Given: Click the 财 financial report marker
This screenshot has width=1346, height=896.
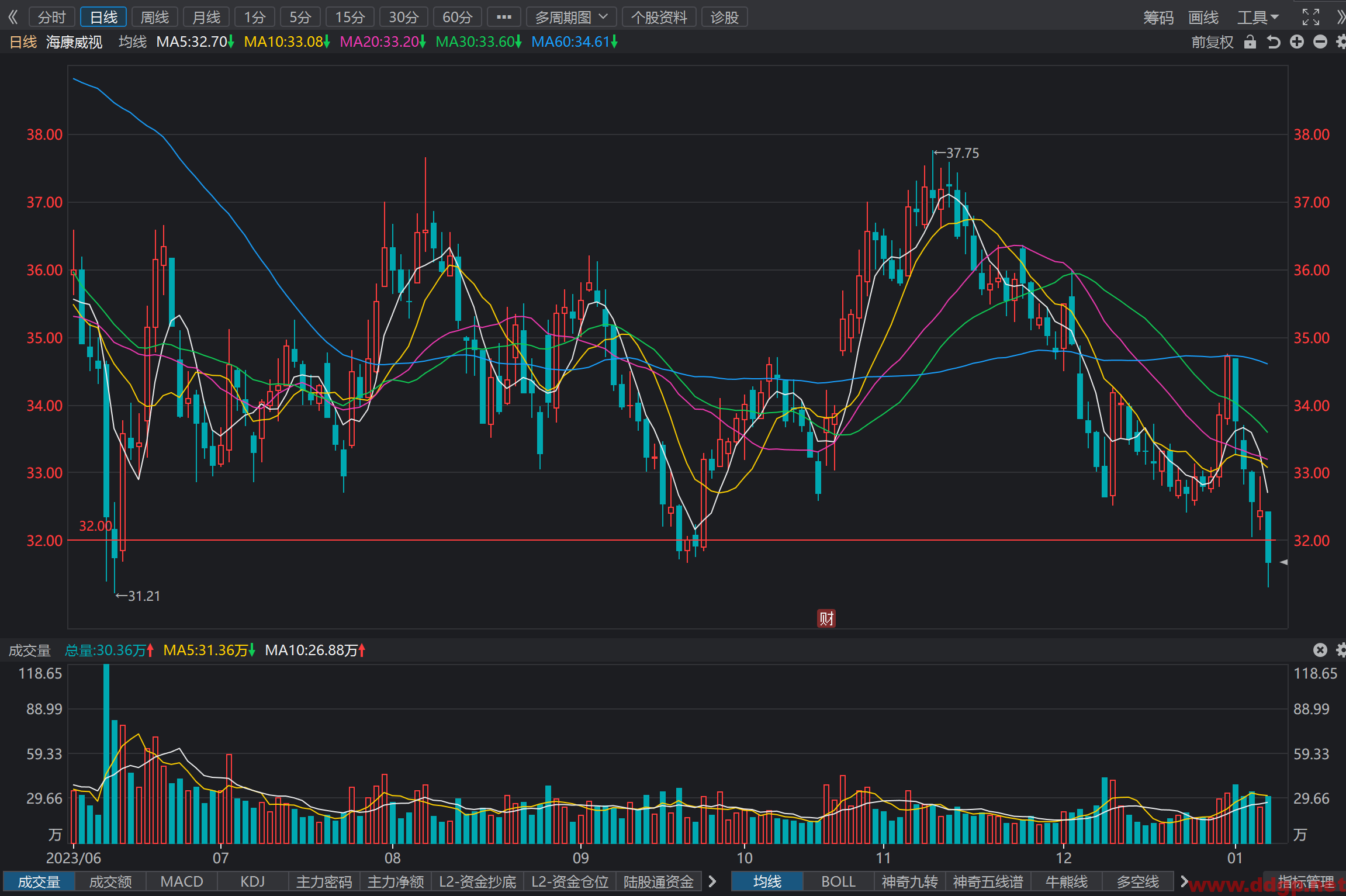Looking at the screenshot, I should [x=826, y=618].
